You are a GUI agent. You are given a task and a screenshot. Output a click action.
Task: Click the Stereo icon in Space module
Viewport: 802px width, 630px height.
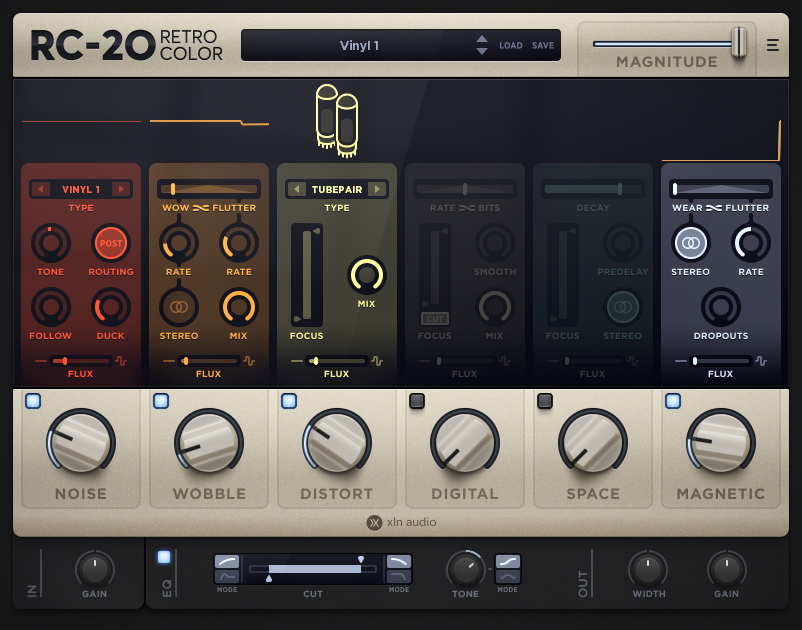tap(622, 304)
